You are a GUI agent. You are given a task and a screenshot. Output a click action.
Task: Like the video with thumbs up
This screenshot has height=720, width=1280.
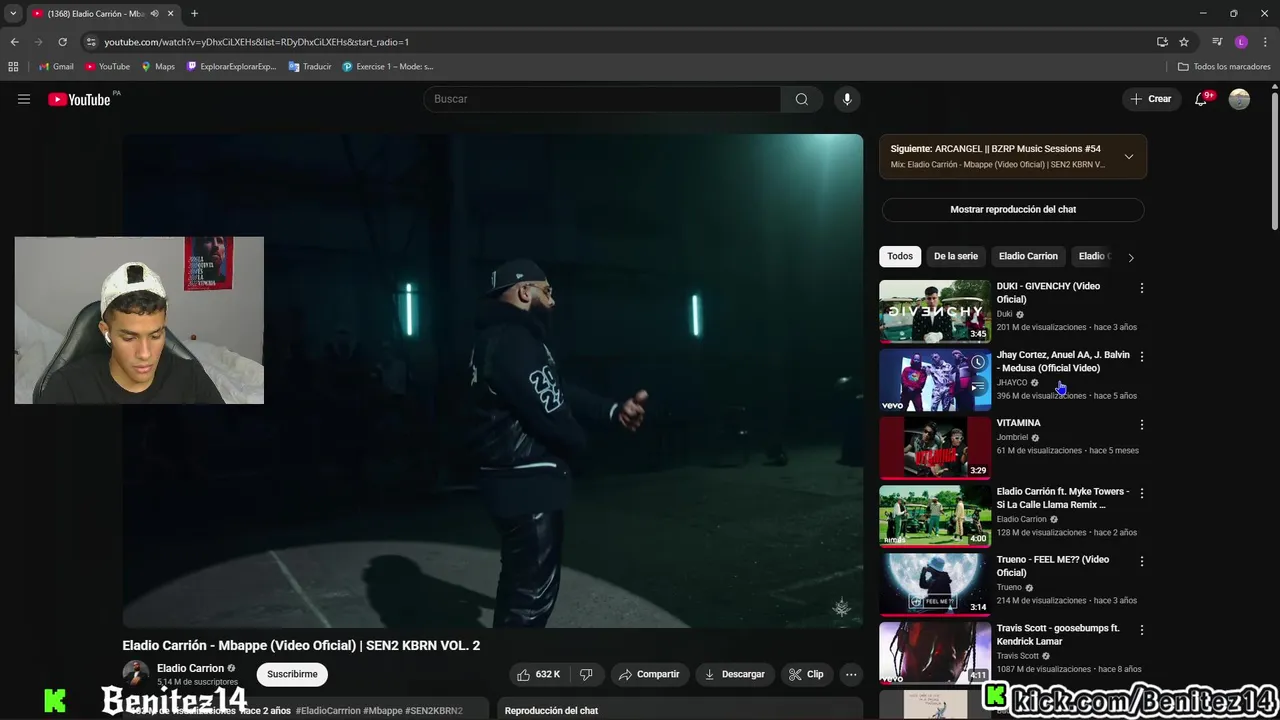(538, 674)
